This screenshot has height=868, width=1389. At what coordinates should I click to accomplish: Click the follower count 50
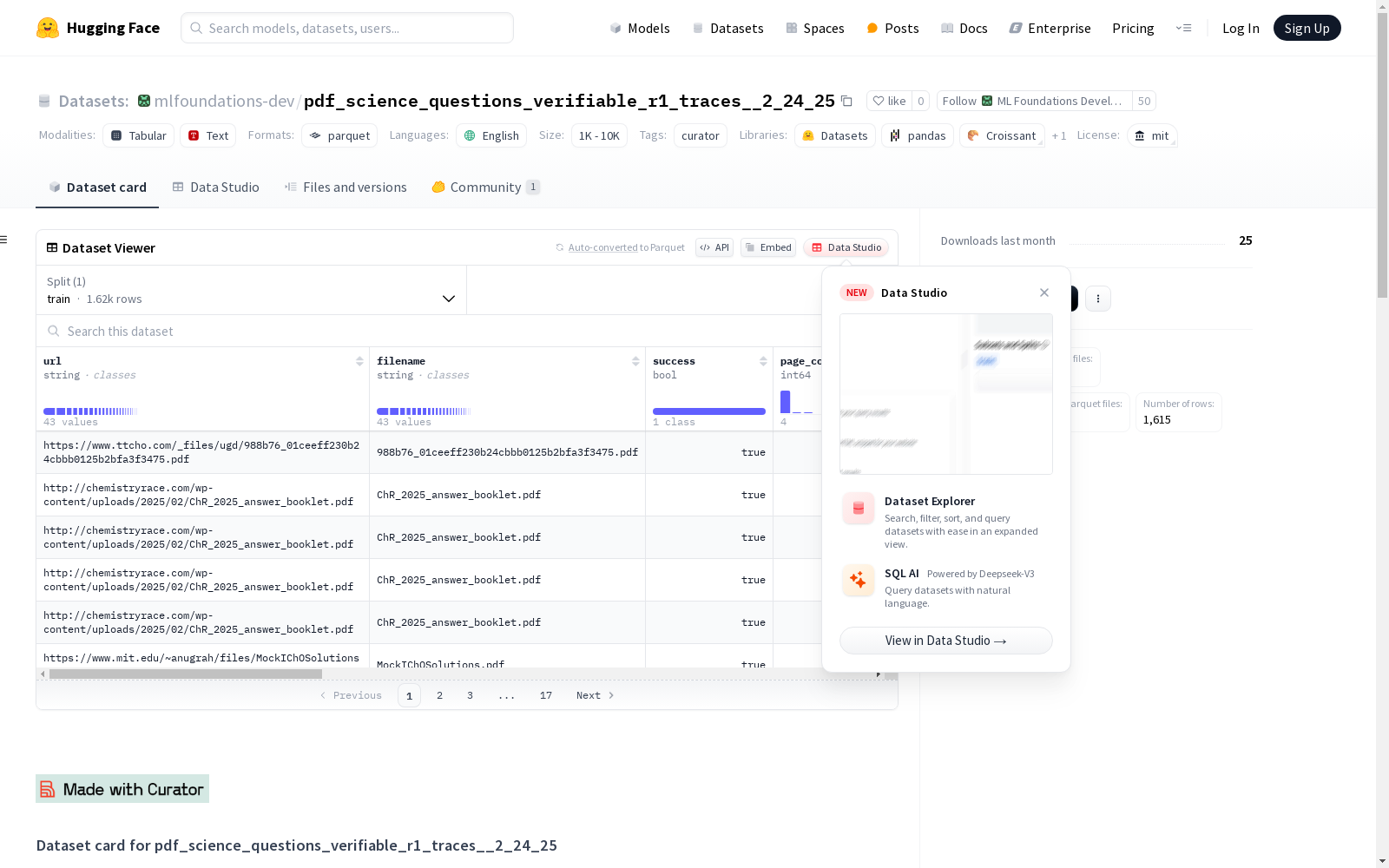(x=1144, y=101)
